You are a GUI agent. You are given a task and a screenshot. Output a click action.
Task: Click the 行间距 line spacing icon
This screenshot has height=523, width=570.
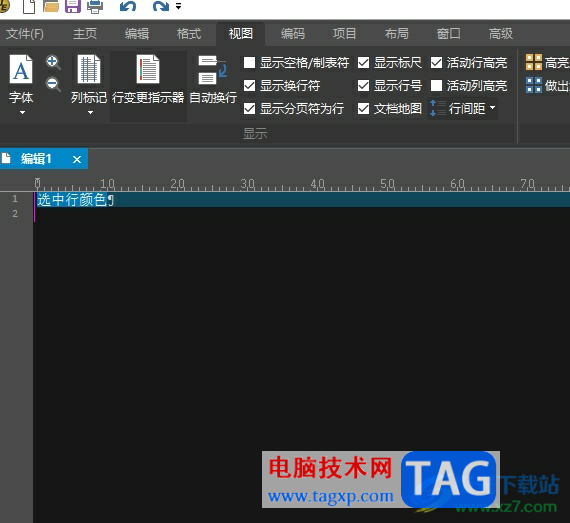tap(438, 108)
